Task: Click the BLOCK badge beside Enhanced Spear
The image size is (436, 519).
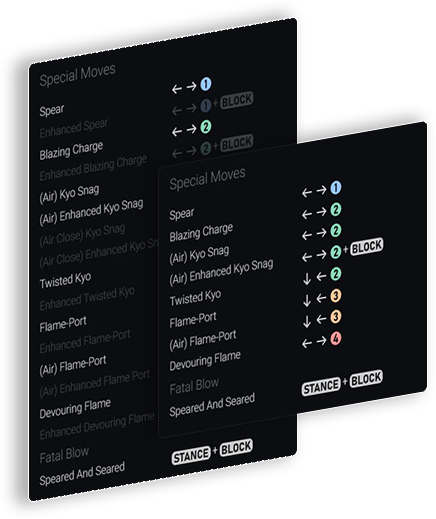Action: (237, 100)
